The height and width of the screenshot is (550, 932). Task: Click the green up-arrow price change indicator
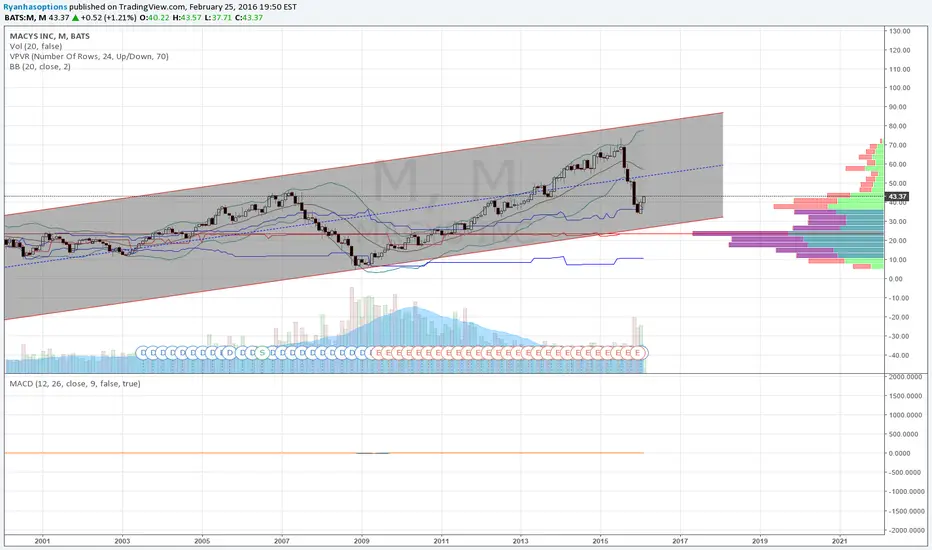coord(75,17)
